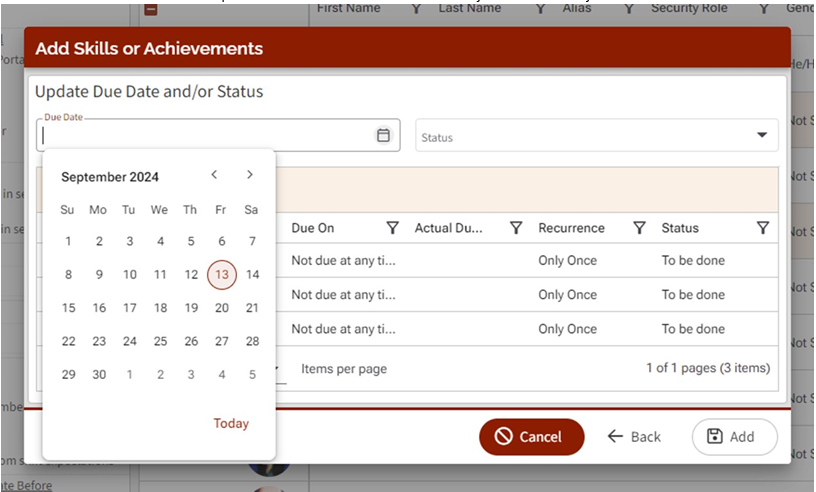Image resolution: width=816 pixels, height=492 pixels.
Task: Expand the Status dropdown
Action: pos(761,136)
